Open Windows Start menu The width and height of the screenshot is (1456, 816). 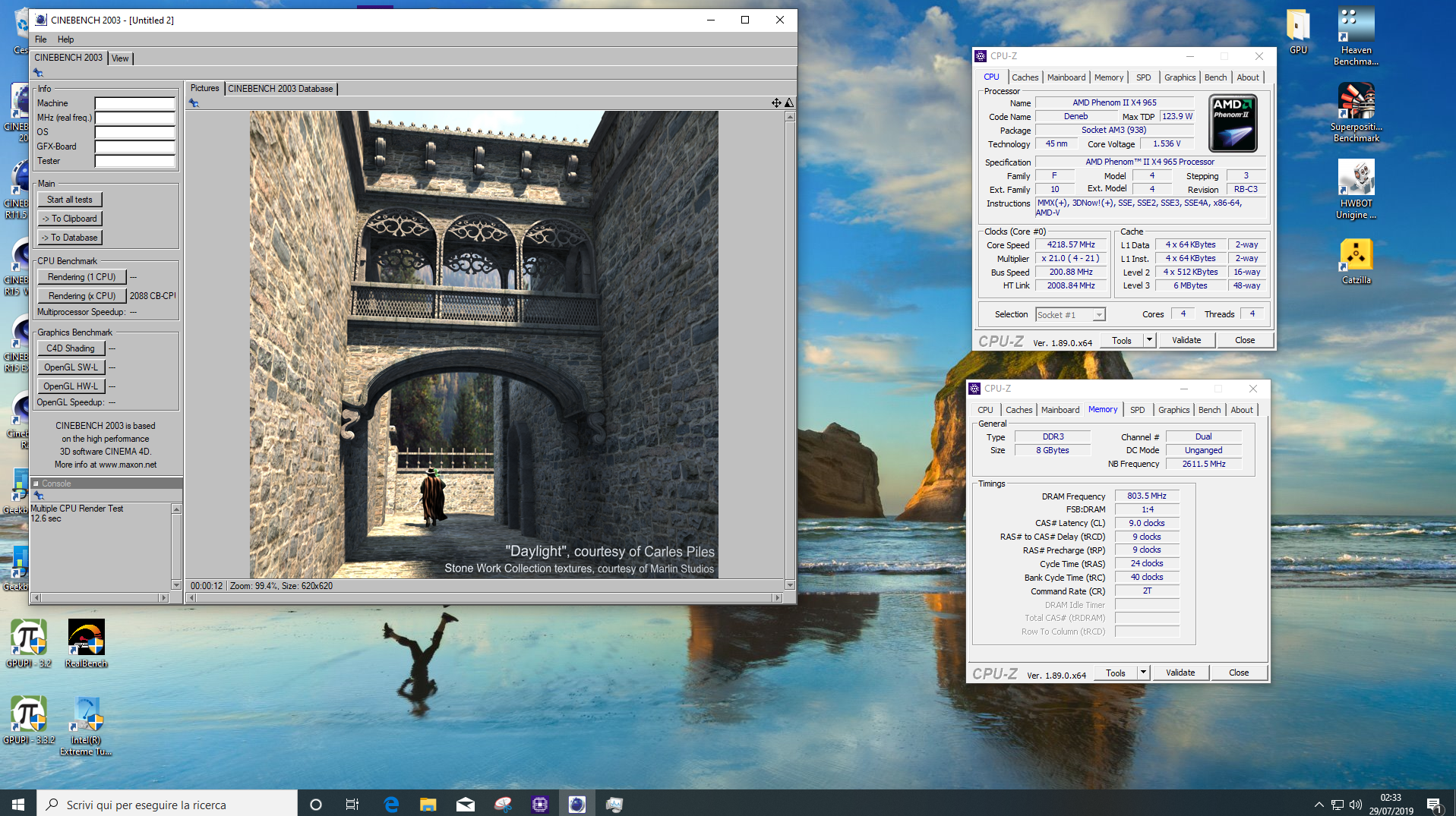pos(18,804)
